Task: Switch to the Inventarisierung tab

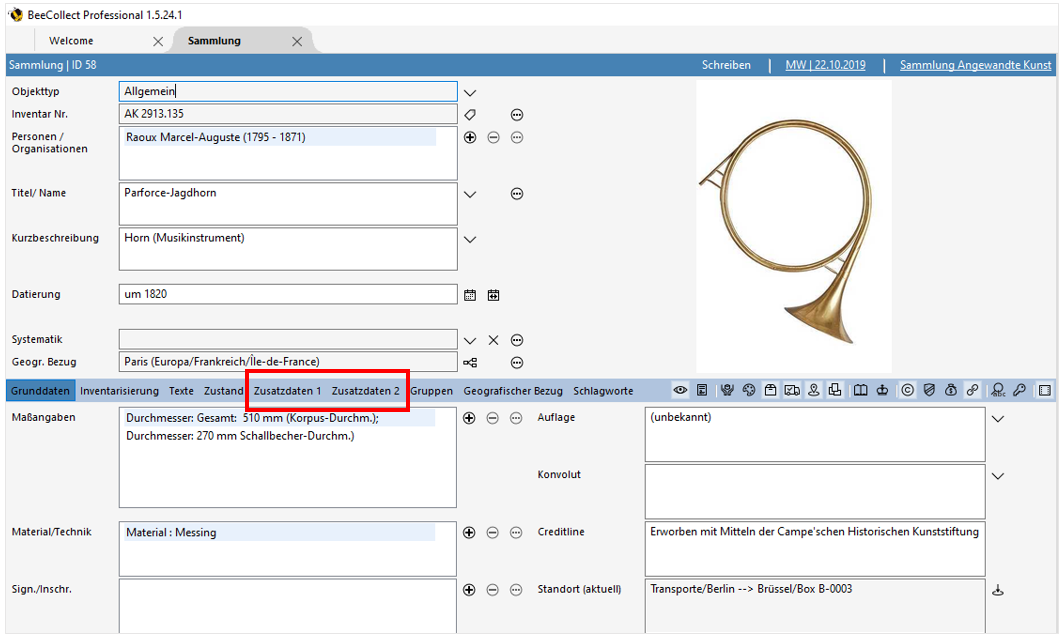Action: pyautogui.click(x=119, y=391)
